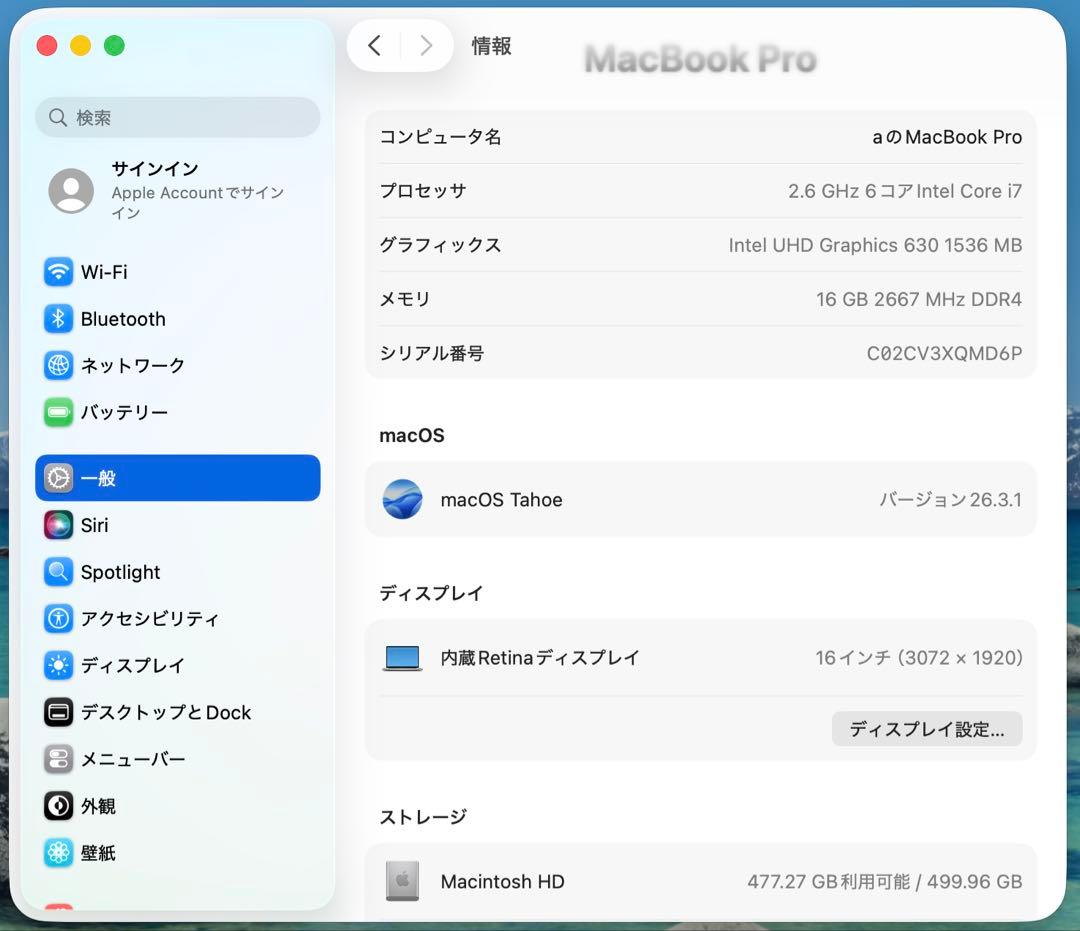
Task: Open Bluetooth settings label
Action: [x=123, y=319]
